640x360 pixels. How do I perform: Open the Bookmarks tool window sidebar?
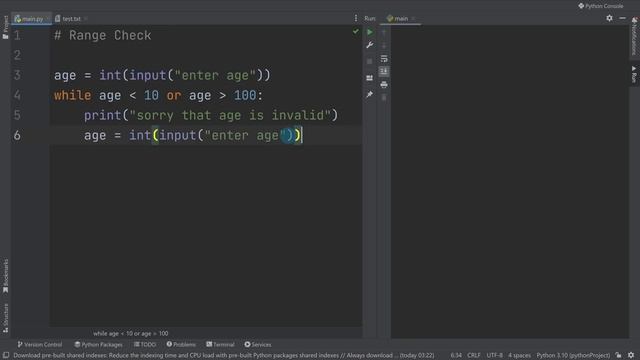point(5,276)
